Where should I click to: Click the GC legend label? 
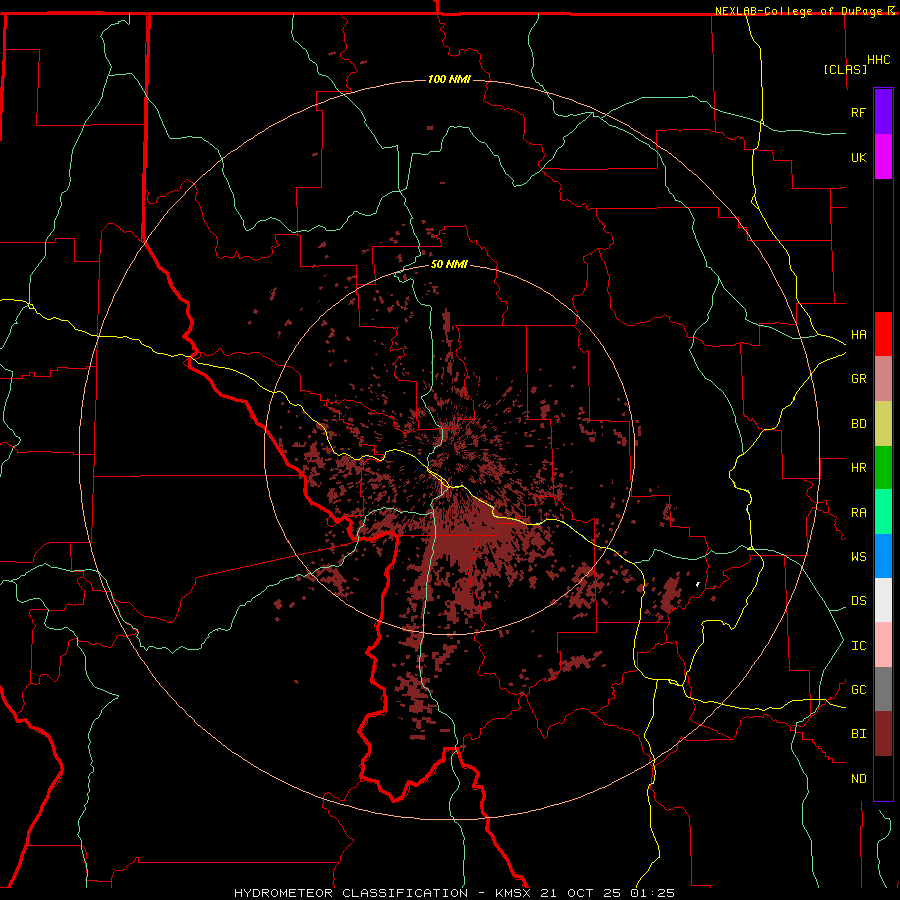pyautogui.click(x=858, y=690)
